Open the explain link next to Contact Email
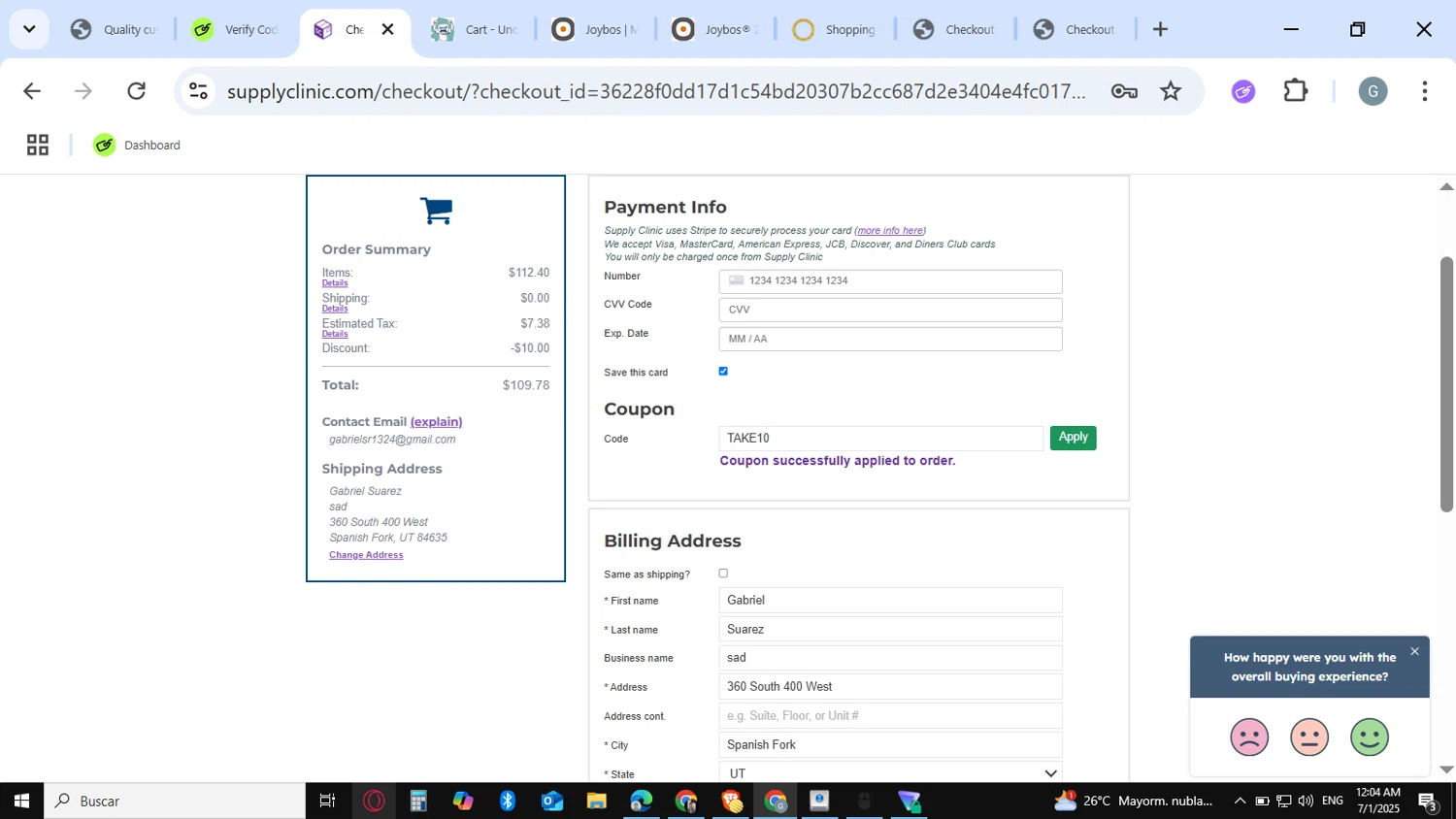 [x=437, y=422]
